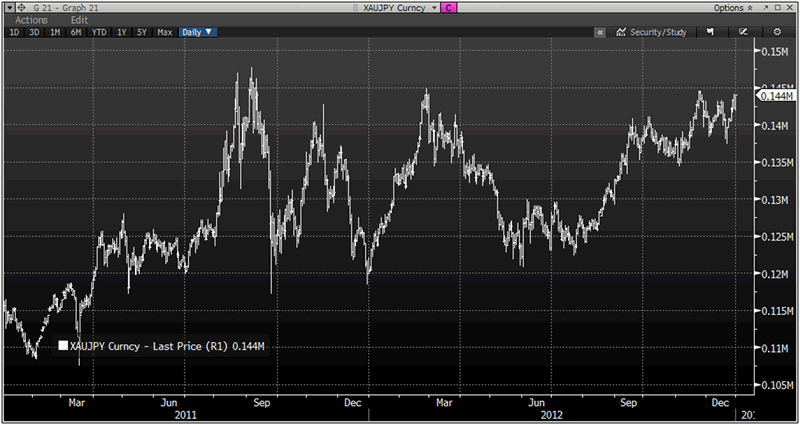Select the Max time range

(x=165, y=32)
